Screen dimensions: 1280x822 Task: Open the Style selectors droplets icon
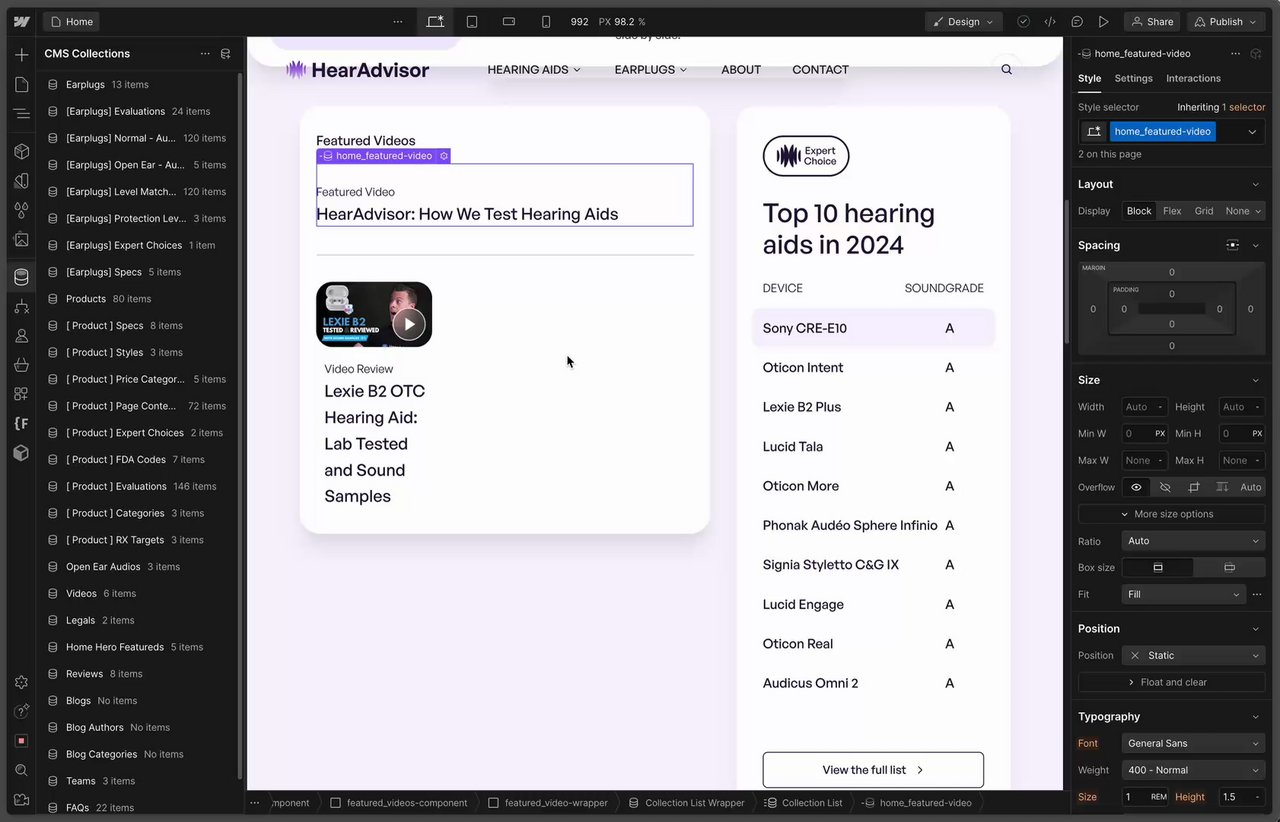pos(21,210)
